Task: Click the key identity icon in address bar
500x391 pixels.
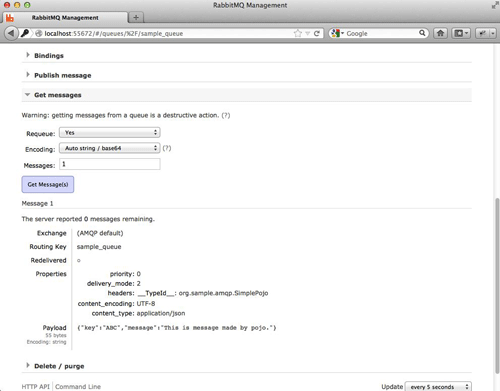Action: tap(25, 33)
